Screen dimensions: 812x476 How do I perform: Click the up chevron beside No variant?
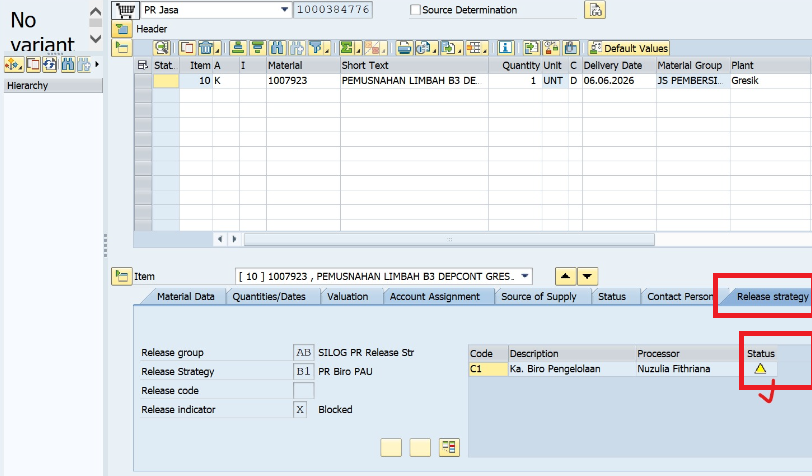pyautogui.click(x=95, y=11)
